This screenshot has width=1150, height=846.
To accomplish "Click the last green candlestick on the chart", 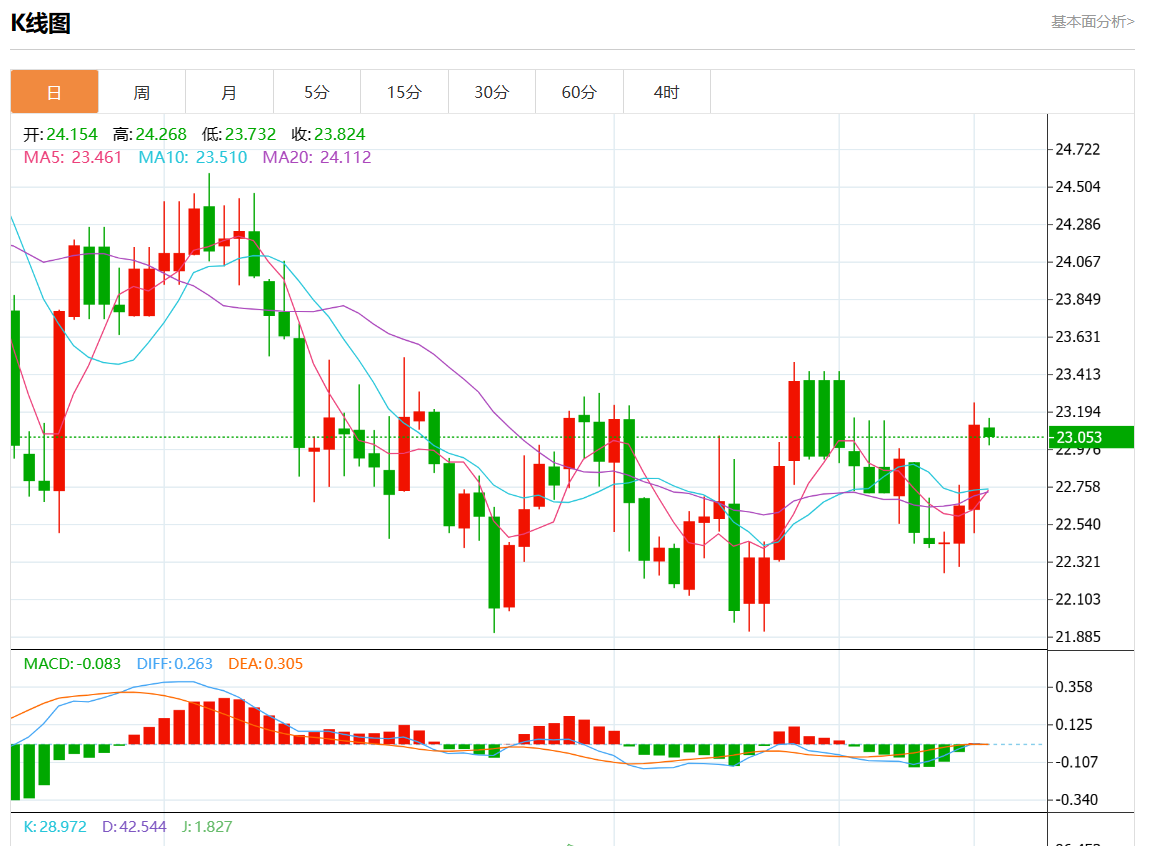I will (989, 432).
